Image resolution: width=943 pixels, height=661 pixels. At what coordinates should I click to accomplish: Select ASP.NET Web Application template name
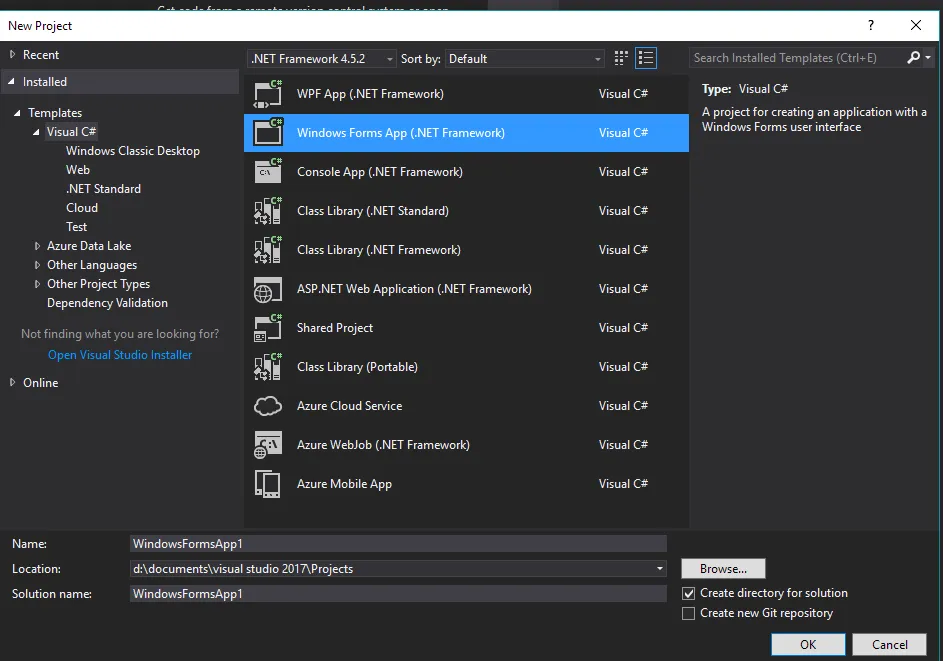[414, 289]
